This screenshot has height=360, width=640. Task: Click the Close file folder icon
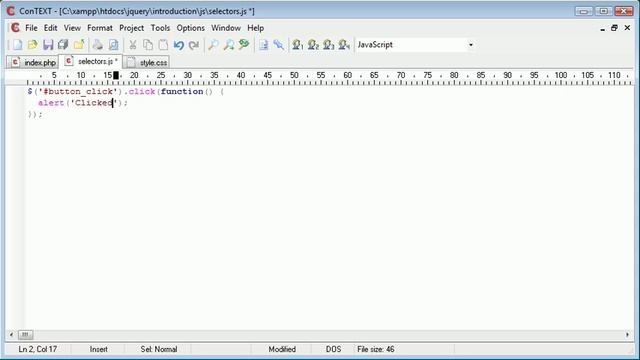pos(79,45)
